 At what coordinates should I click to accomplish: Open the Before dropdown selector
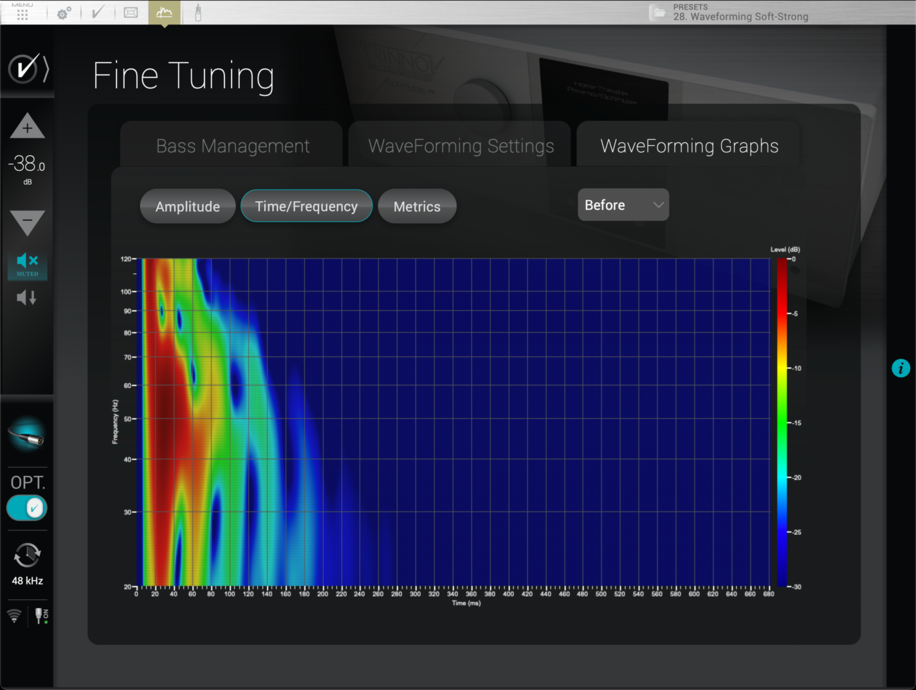(623, 205)
